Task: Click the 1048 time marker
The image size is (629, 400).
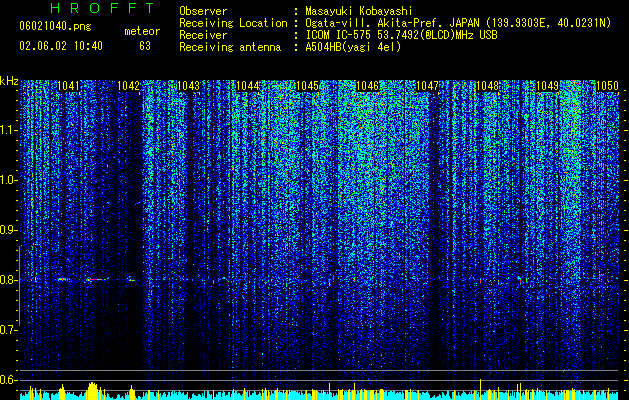Action: (487, 86)
